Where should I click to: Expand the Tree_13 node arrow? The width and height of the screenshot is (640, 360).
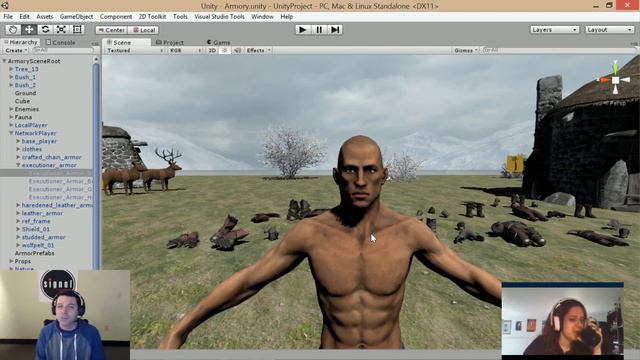point(11,69)
